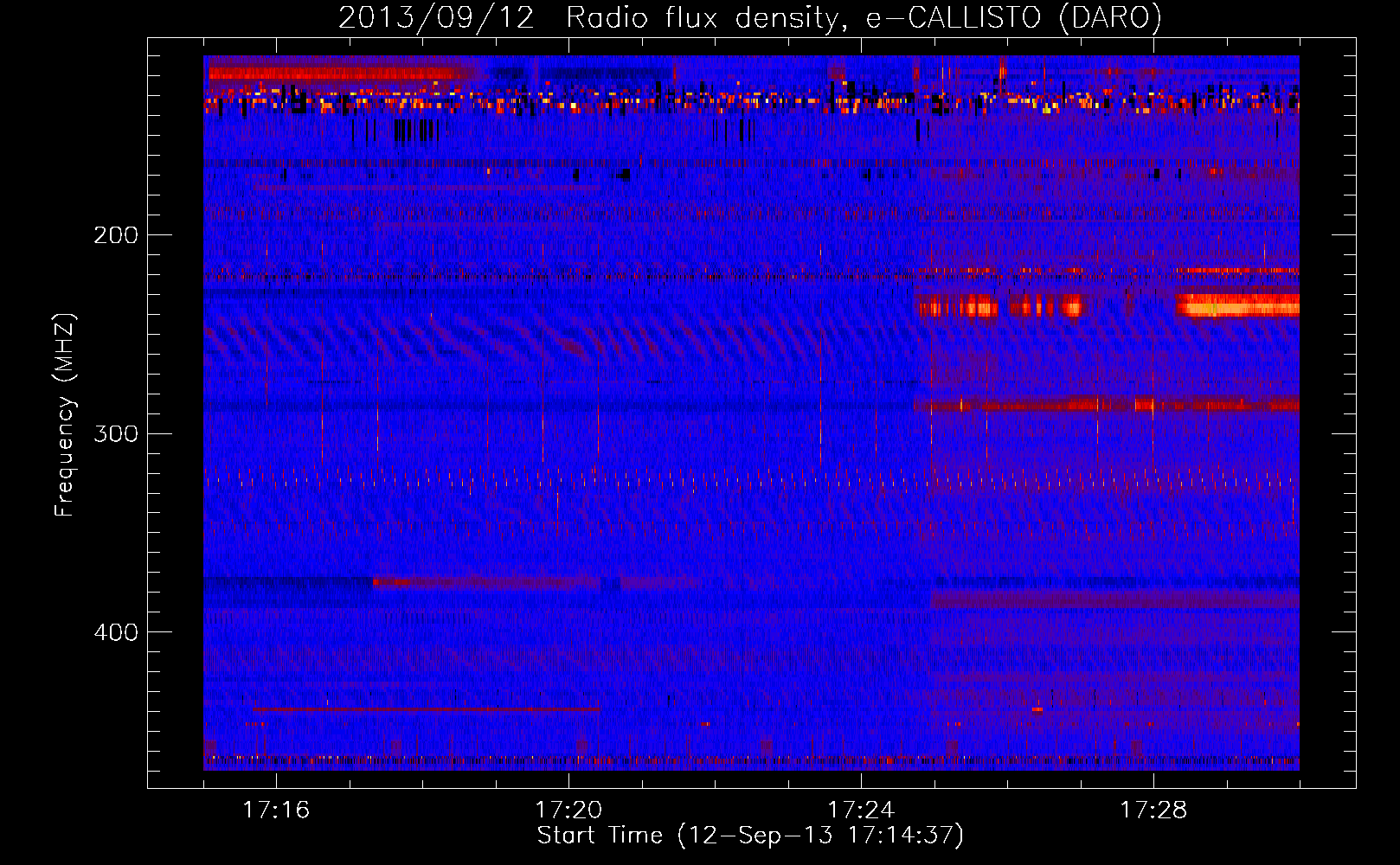Click the 17:20 time tick label
Image resolution: width=1400 pixels, height=865 pixels.
[568, 810]
